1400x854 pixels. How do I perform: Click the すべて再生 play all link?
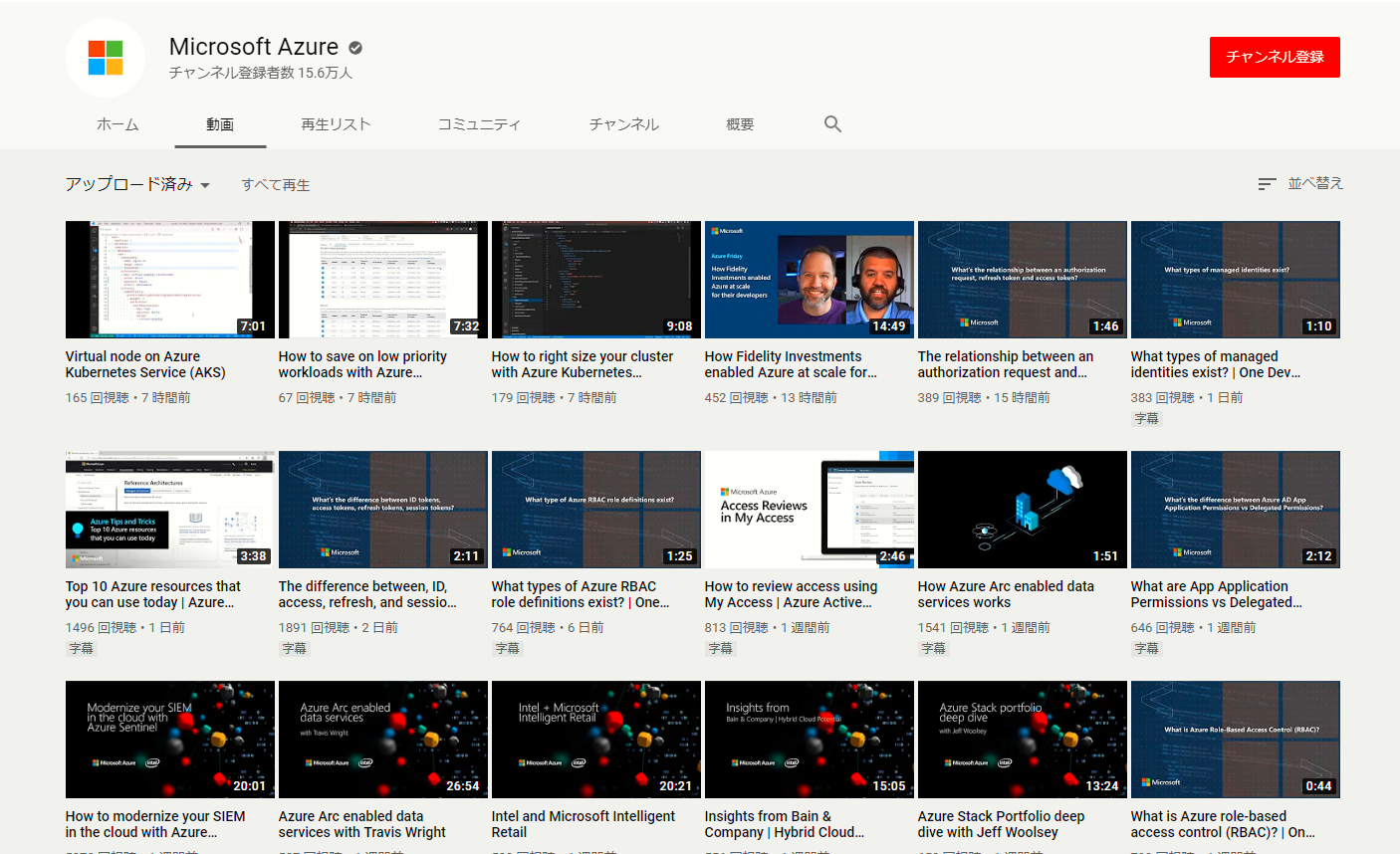coord(276,185)
